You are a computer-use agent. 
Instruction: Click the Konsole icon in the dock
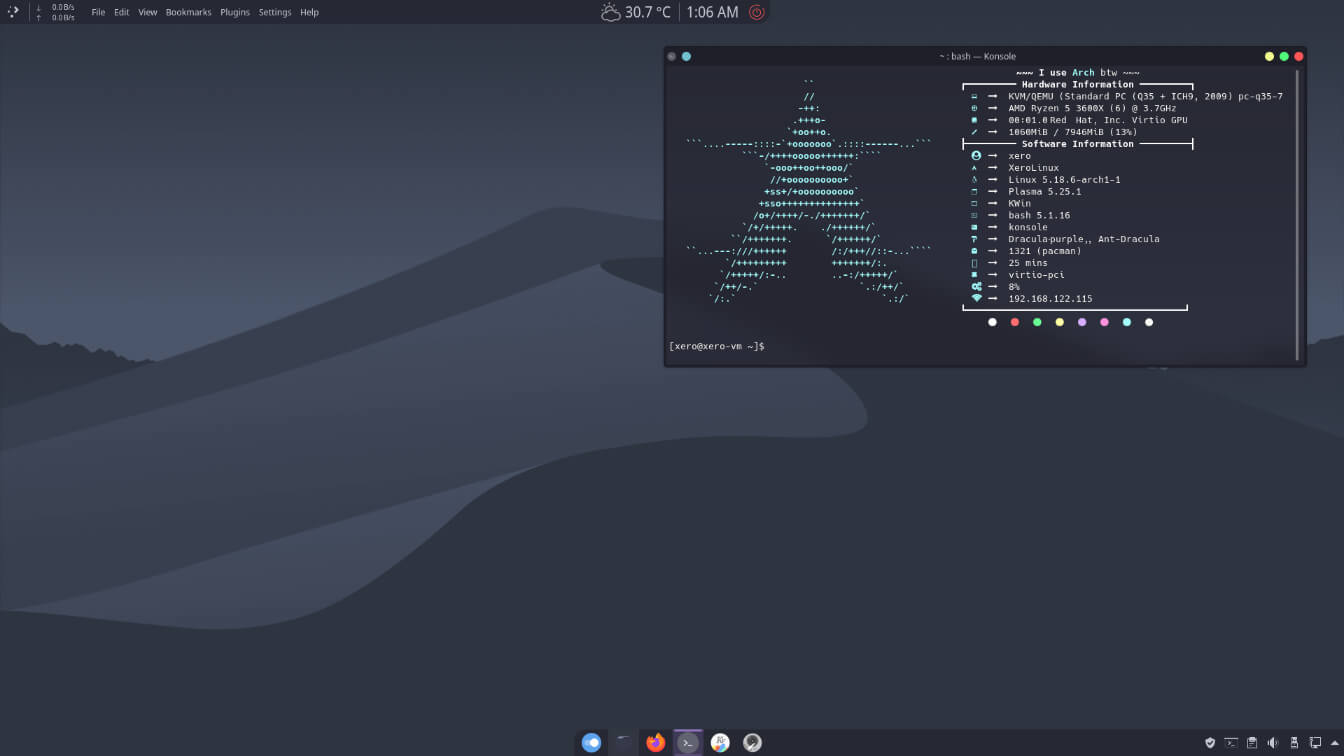point(687,742)
